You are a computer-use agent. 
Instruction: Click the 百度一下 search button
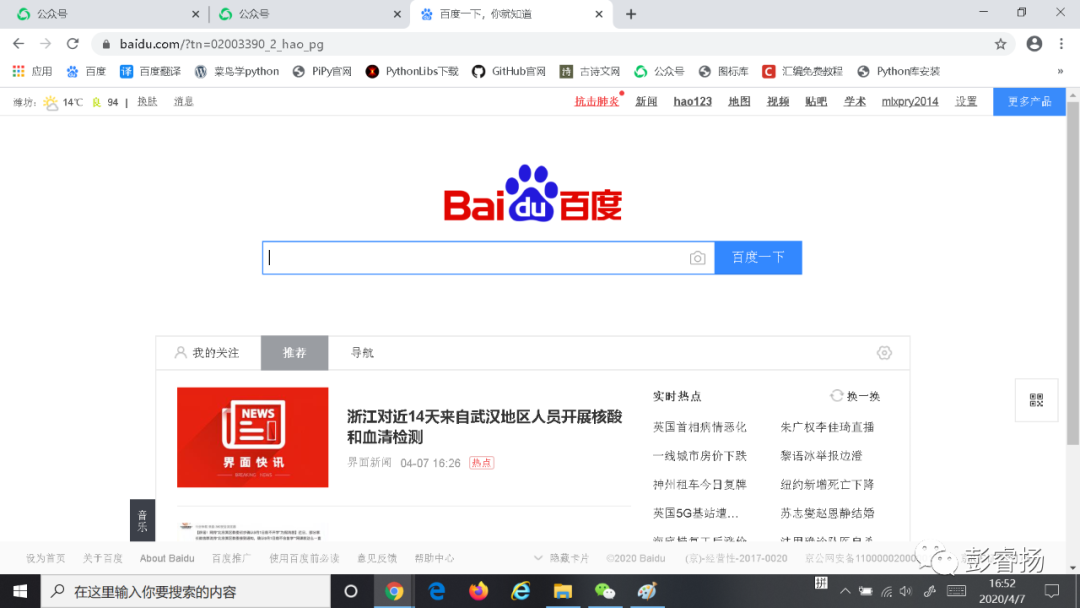point(758,258)
